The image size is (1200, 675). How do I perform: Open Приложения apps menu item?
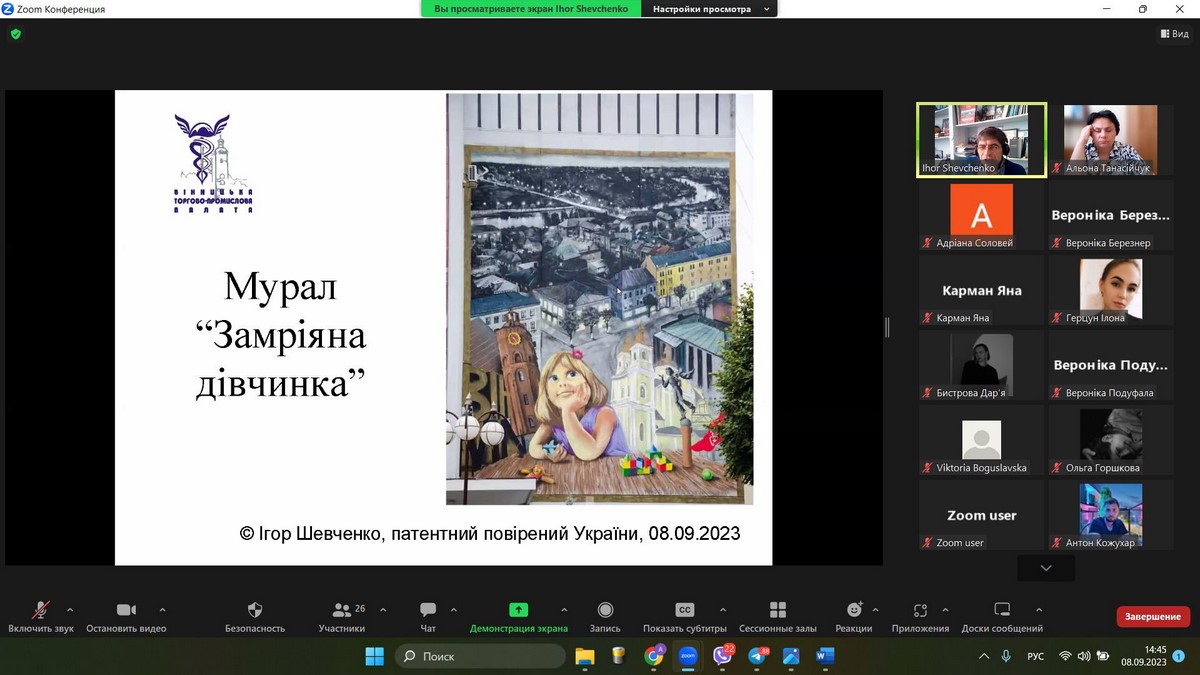click(920, 611)
